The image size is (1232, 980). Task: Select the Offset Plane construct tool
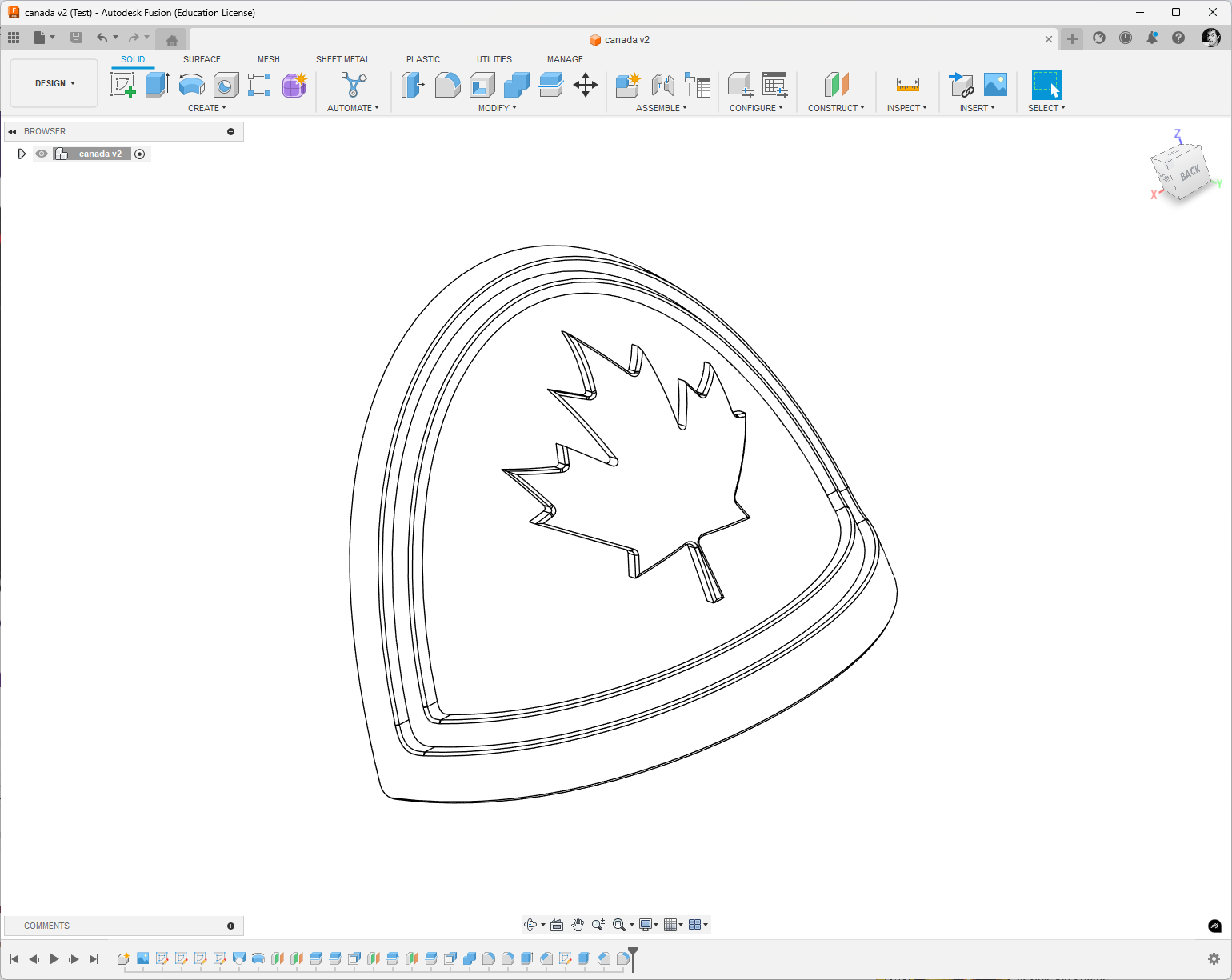[x=836, y=84]
